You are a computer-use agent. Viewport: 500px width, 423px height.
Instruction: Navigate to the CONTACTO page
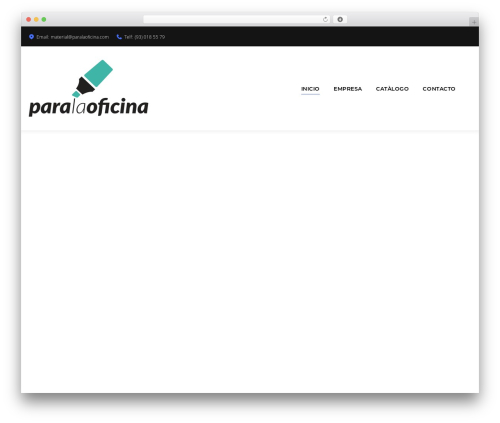point(439,89)
